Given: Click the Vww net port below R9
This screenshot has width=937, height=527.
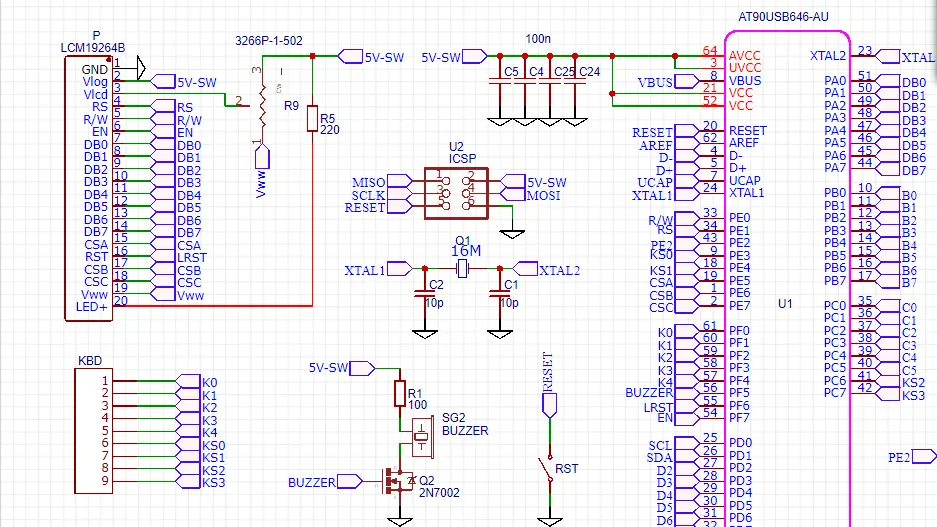Looking at the screenshot, I should click(x=262, y=158).
